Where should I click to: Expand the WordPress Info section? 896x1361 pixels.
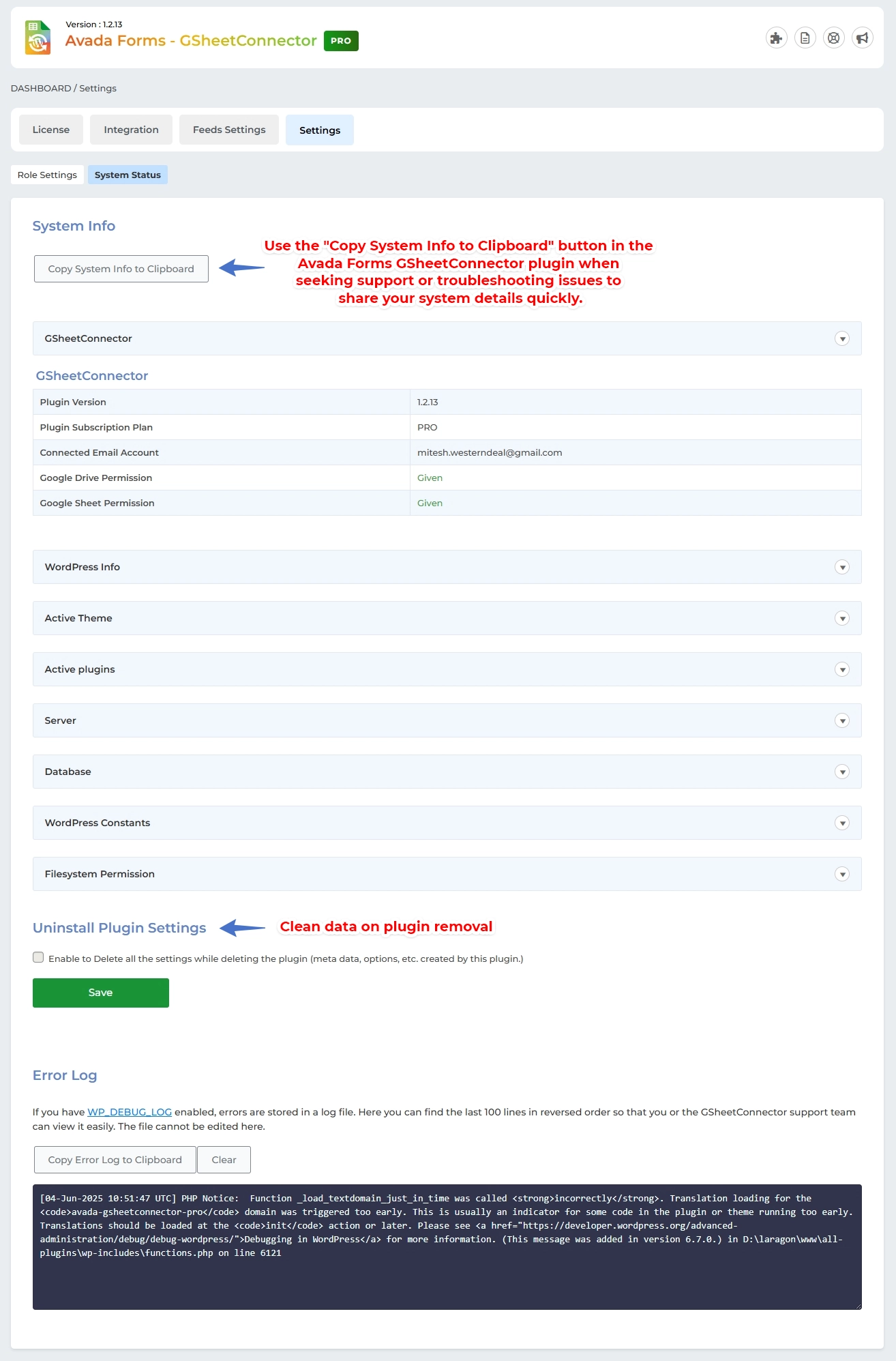point(841,568)
